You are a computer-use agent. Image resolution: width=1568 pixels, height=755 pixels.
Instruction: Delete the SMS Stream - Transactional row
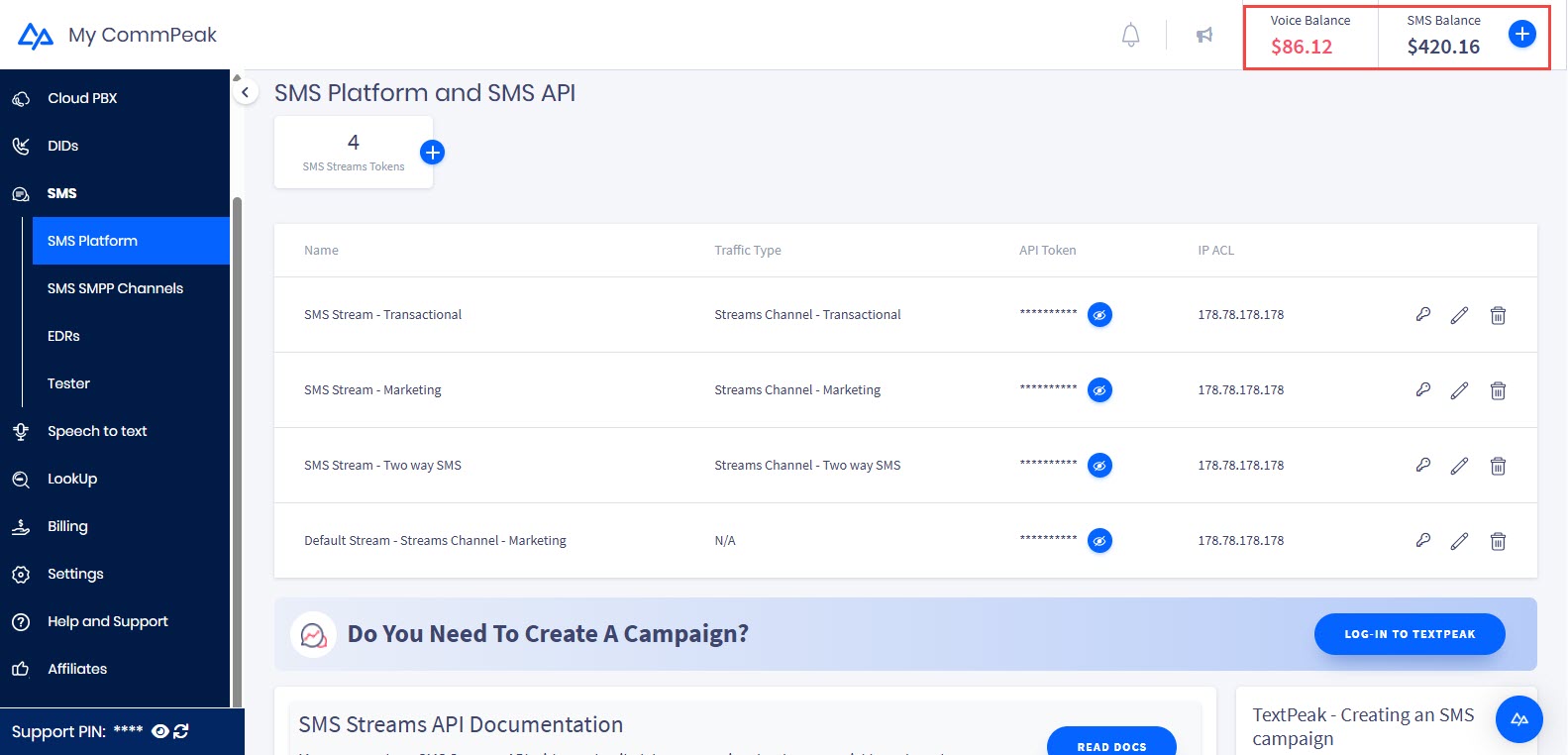tap(1498, 315)
